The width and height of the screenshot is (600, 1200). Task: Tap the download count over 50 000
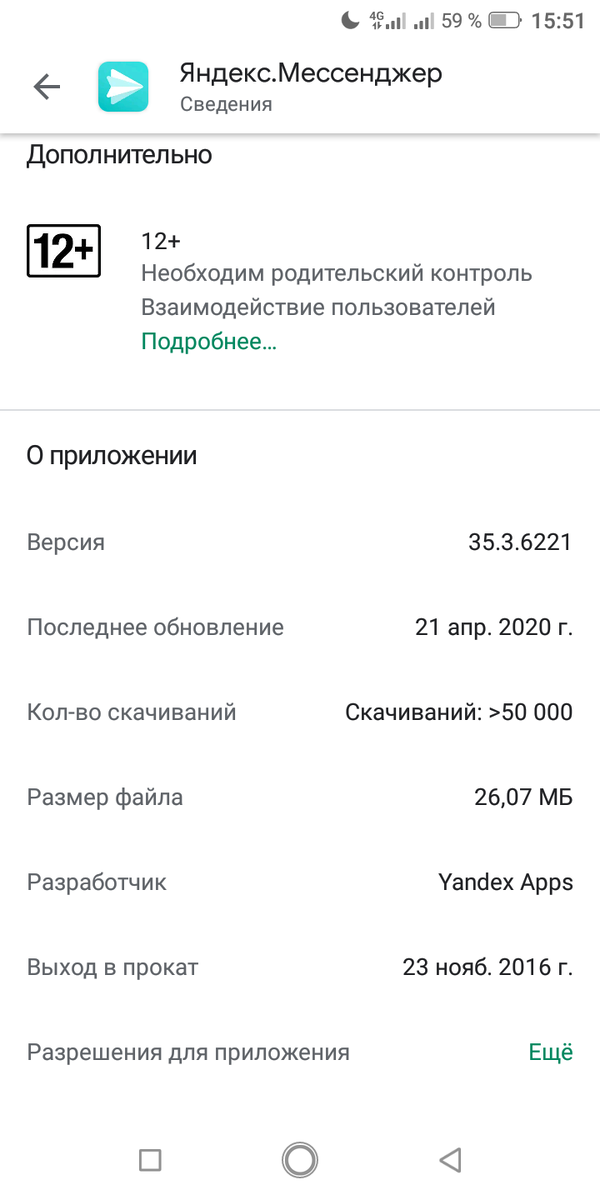[460, 712]
